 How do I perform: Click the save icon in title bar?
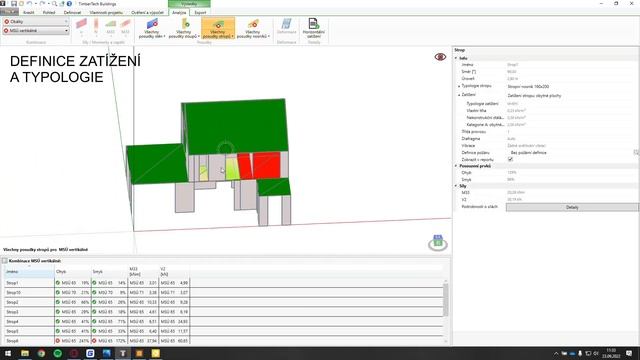tap(13, 4)
